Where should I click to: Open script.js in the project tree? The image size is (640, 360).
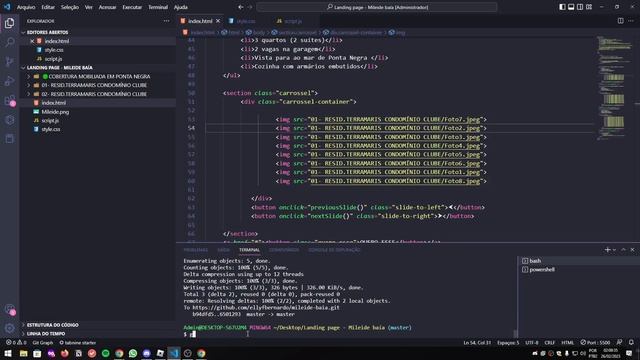[x=50, y=121]
